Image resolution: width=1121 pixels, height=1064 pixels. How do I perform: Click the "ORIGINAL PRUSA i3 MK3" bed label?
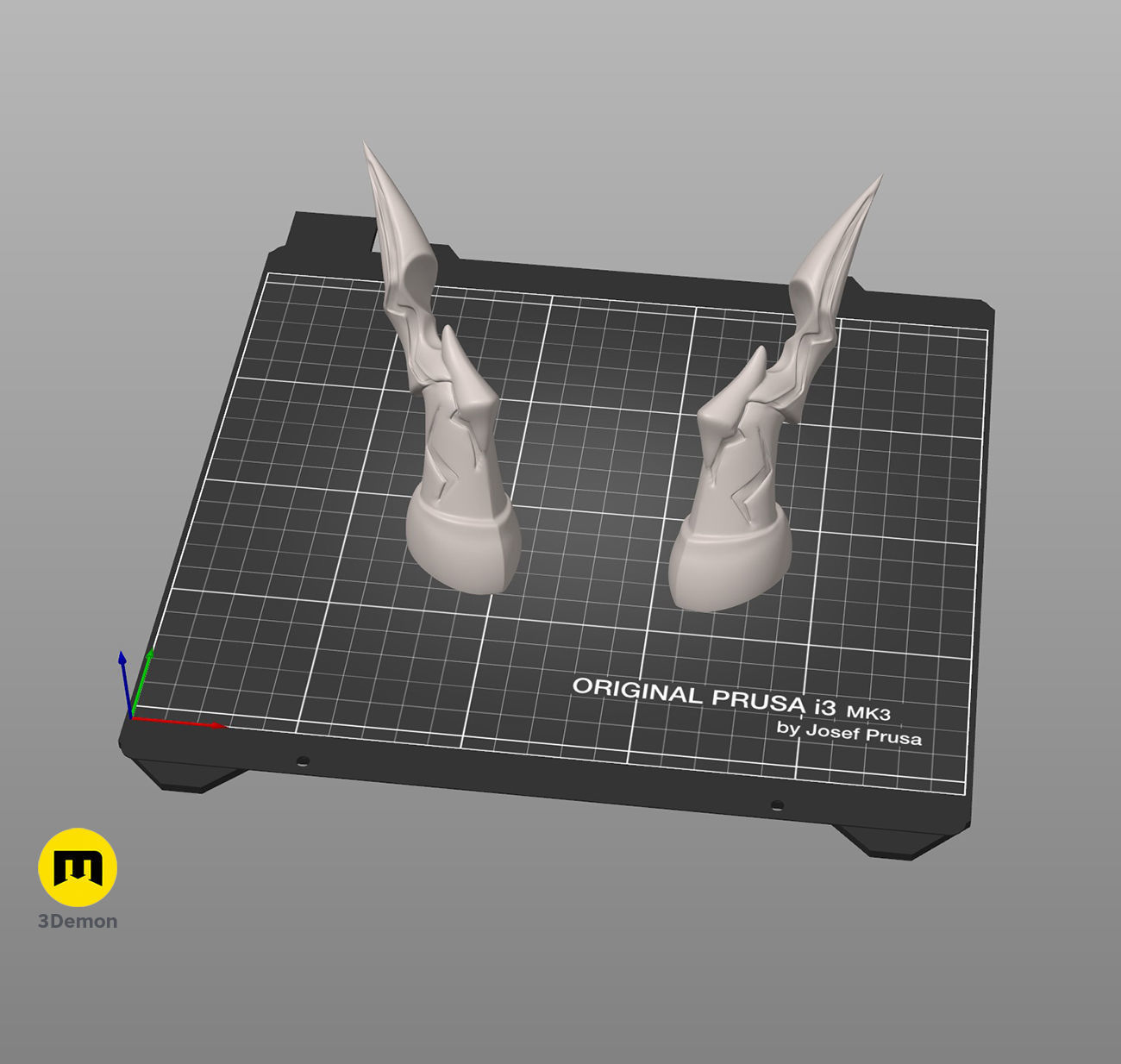pos(731,698)
